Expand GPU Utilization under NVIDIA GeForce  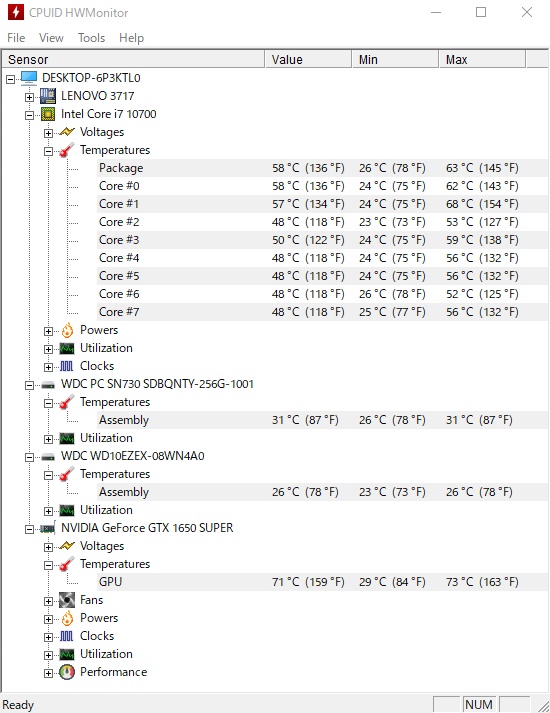coord(49,655)
